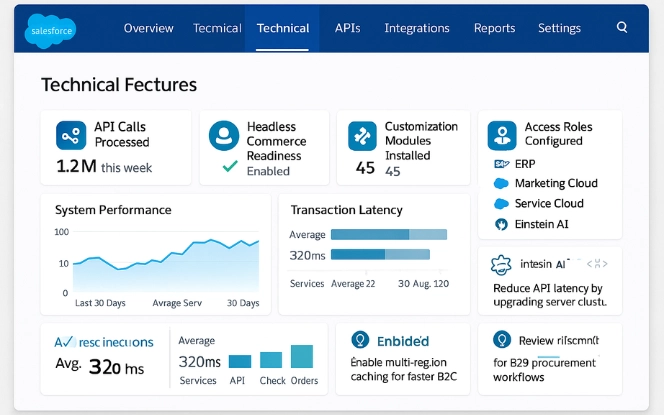Select the ERP access role link
This screenshot has width=664, height=415.
[x=525, y=164]
